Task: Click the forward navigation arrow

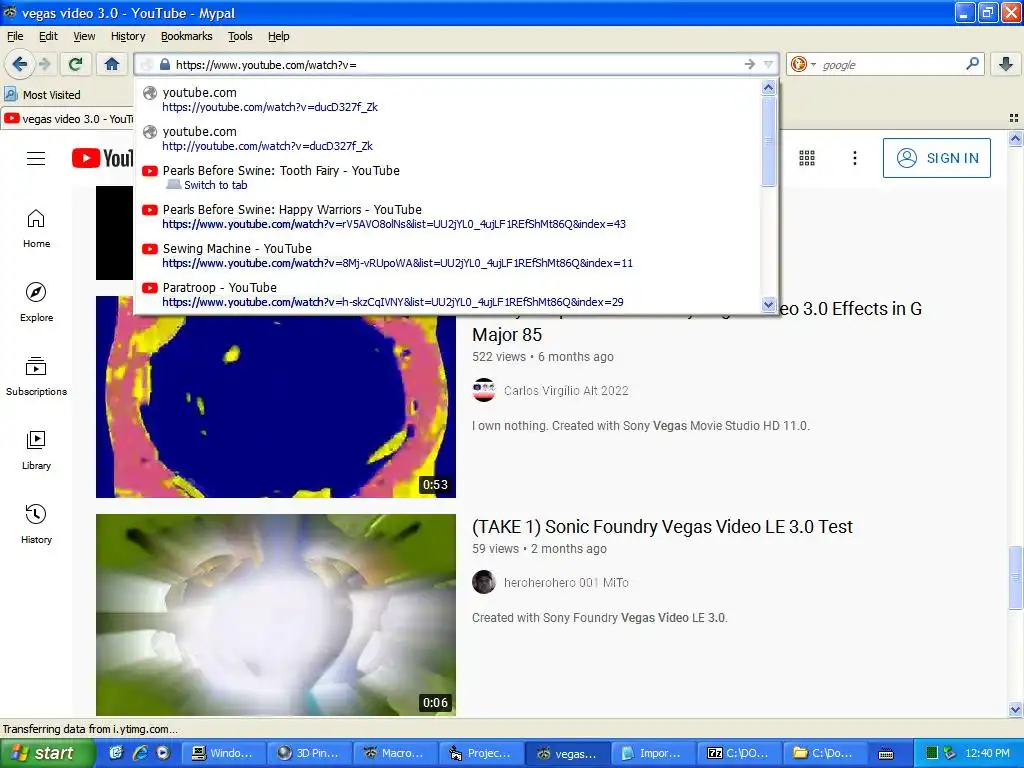Action: click(44, 64)
